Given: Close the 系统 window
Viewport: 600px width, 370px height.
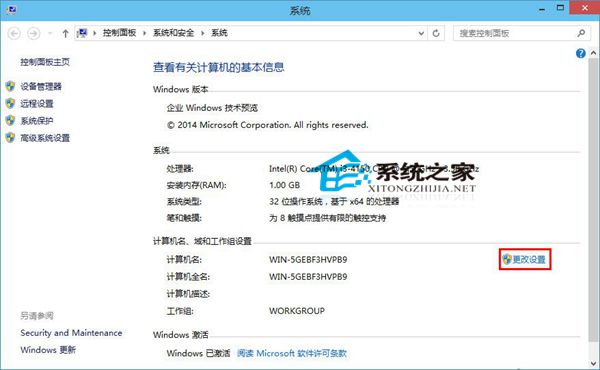Looking at the screenshot, I should [584, 8].
